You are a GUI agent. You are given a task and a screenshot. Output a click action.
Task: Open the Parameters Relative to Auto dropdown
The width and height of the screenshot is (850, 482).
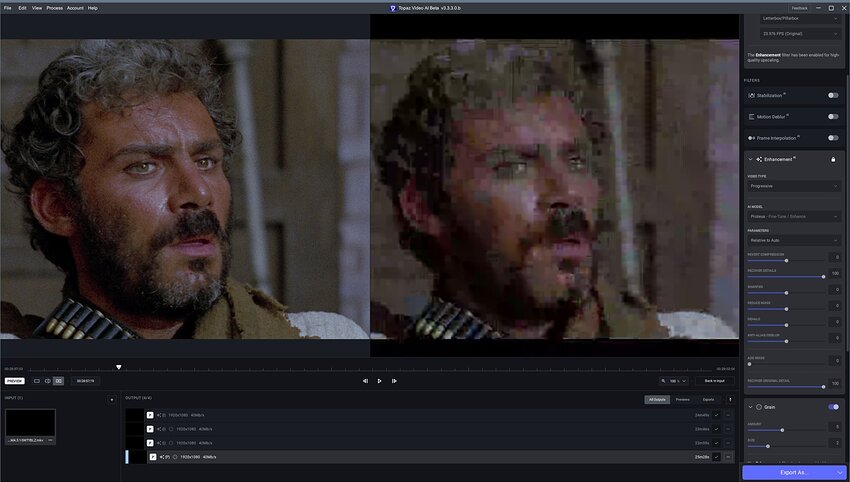click(x=794, y=240)
